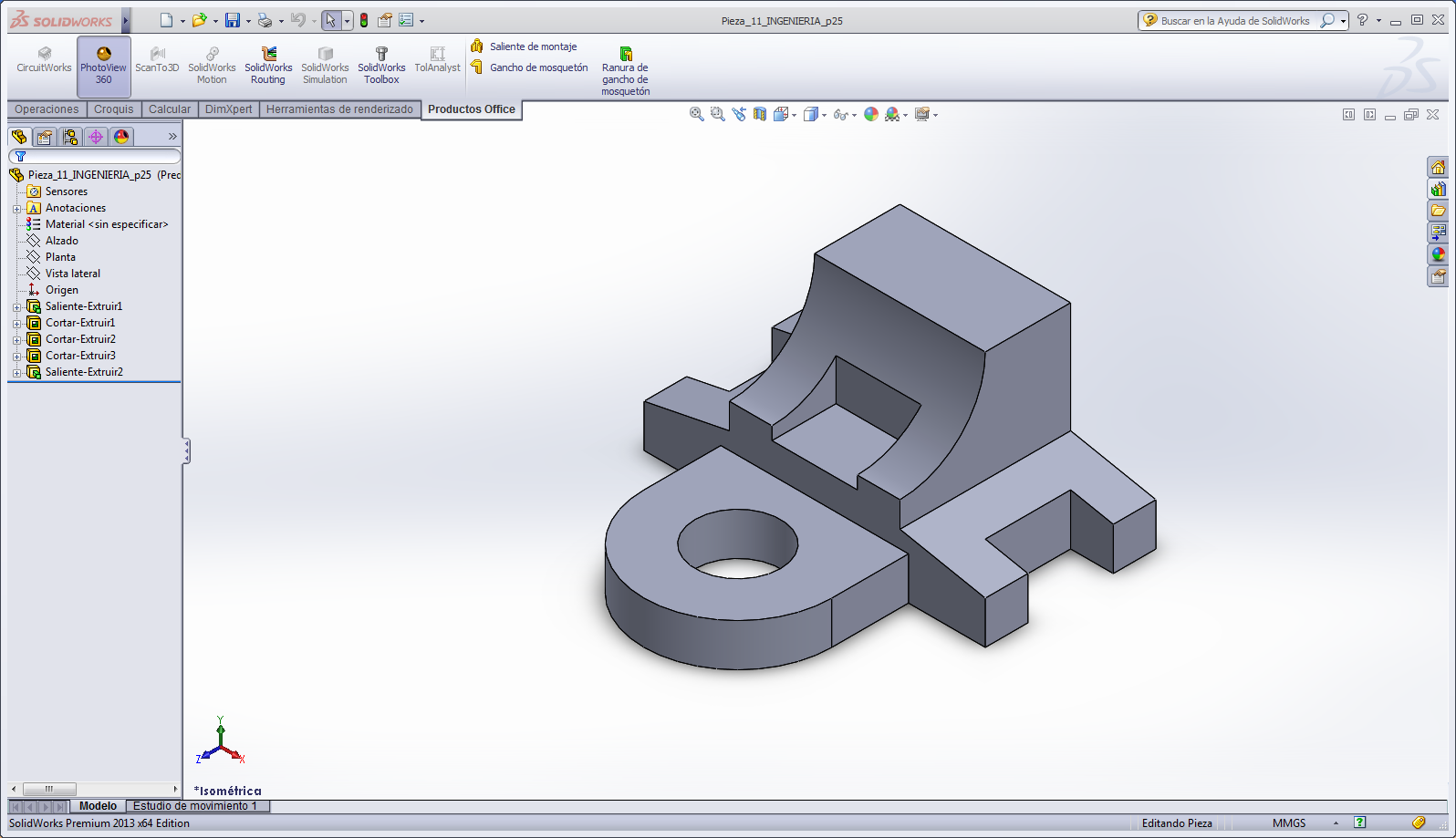The height and width of the screenshot is (838, 1456).
Task: Click the Ranura de gancho de mosquetón icon
Action: (626, 55)
